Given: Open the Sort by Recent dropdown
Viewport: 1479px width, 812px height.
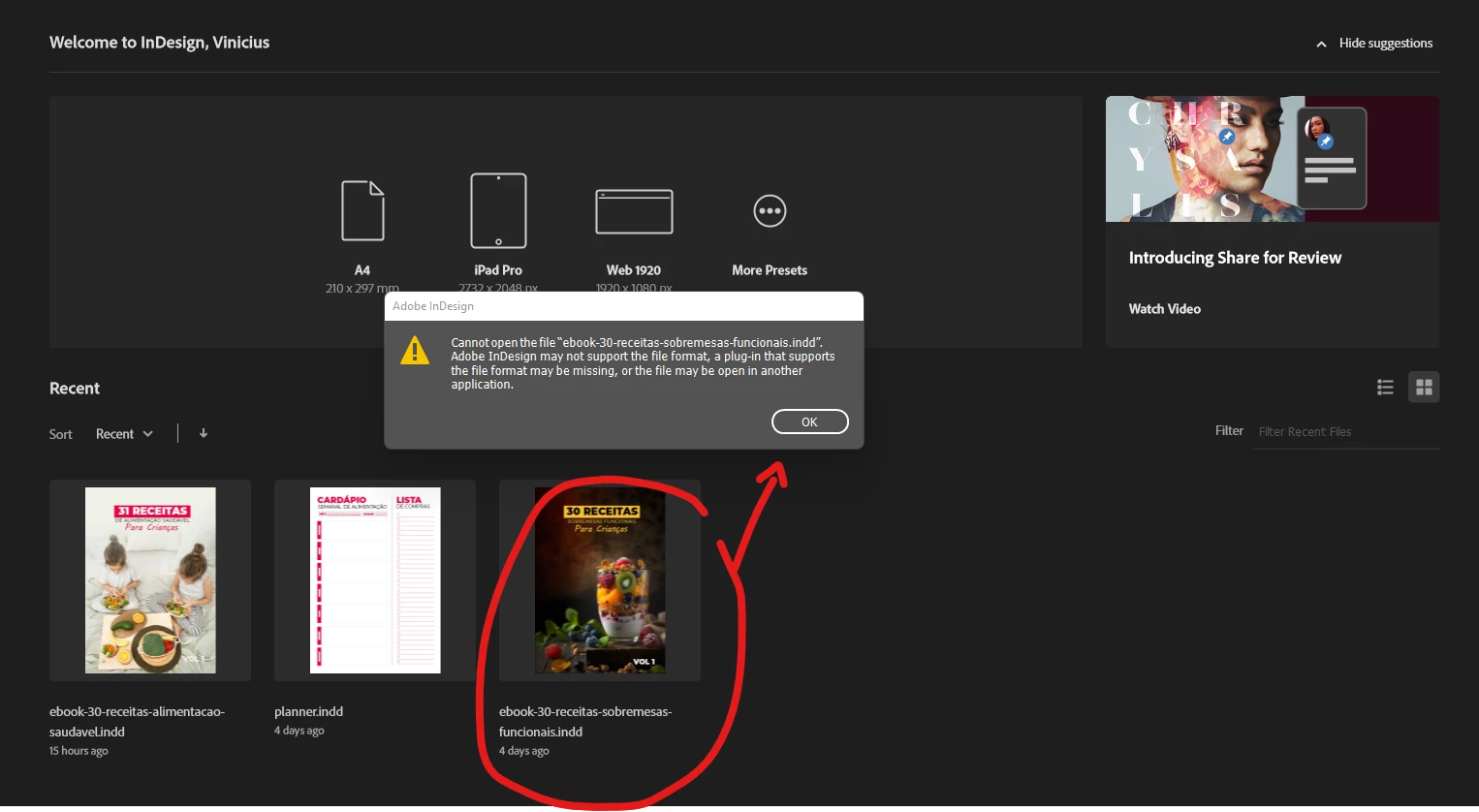Looking at the screenshot, I should (x=124, y=433).
